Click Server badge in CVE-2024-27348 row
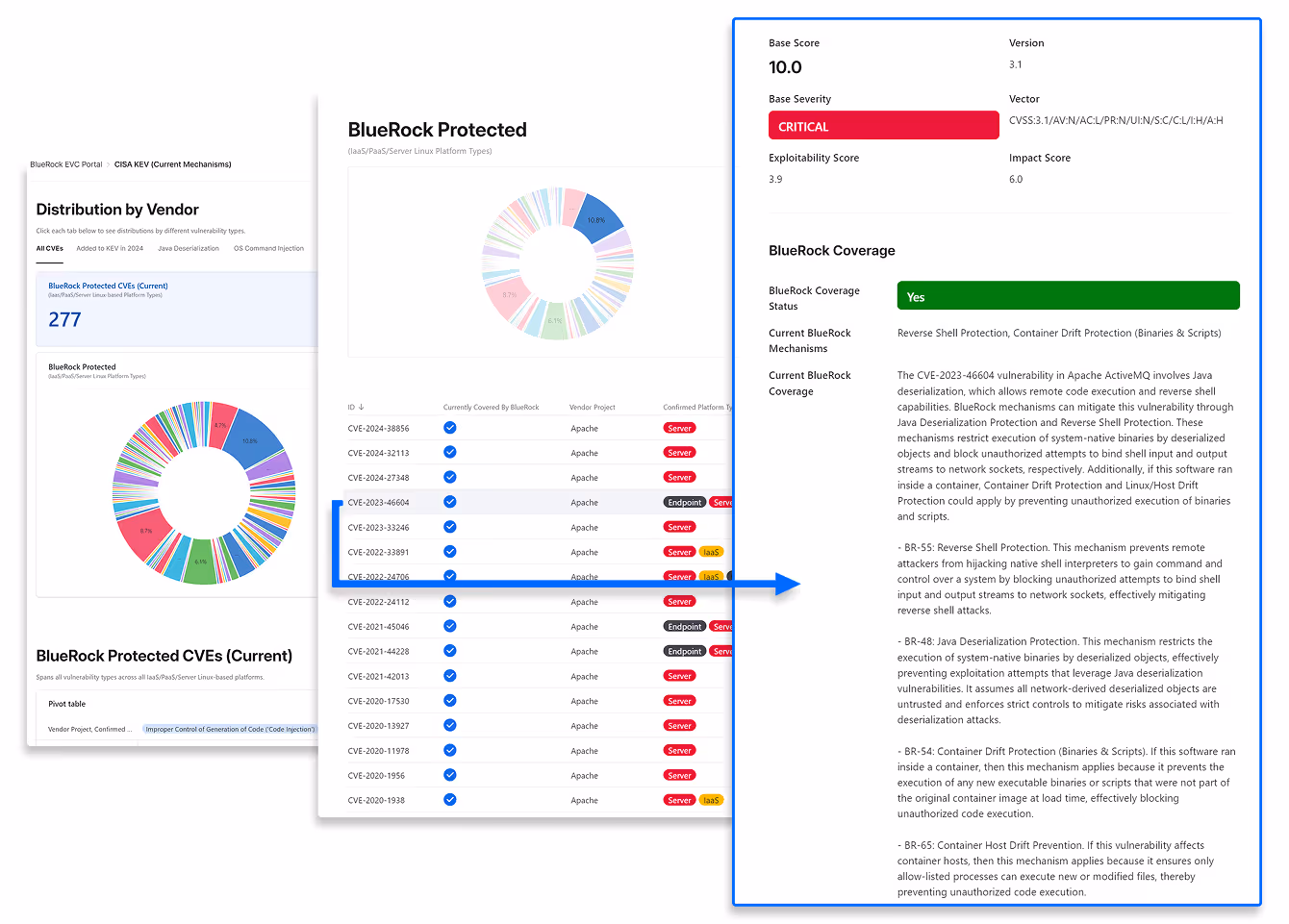The width and height of the screenshot is (1289, 924). tap(680, 477)
